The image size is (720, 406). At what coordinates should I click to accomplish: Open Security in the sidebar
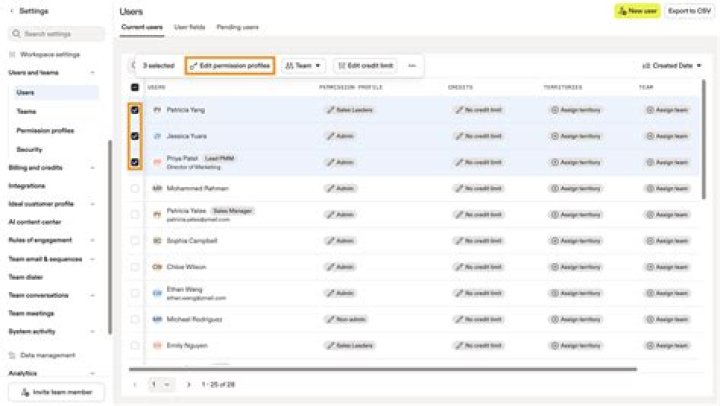(x=29, y=149)
